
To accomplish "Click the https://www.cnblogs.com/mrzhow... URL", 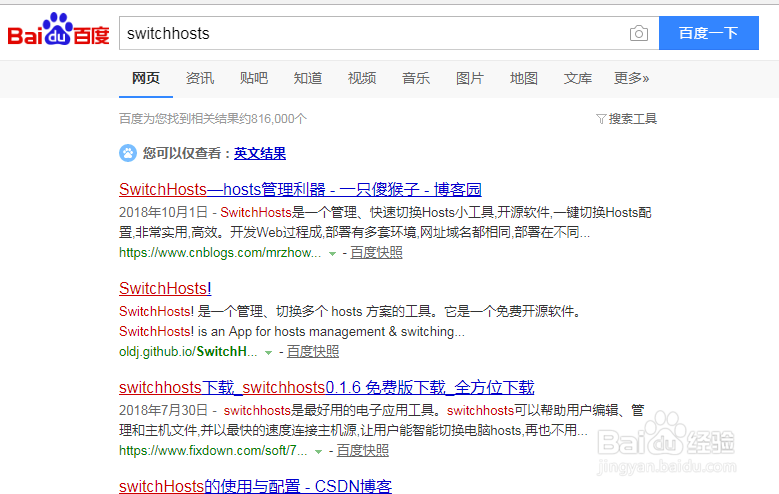I will (220, 253).
